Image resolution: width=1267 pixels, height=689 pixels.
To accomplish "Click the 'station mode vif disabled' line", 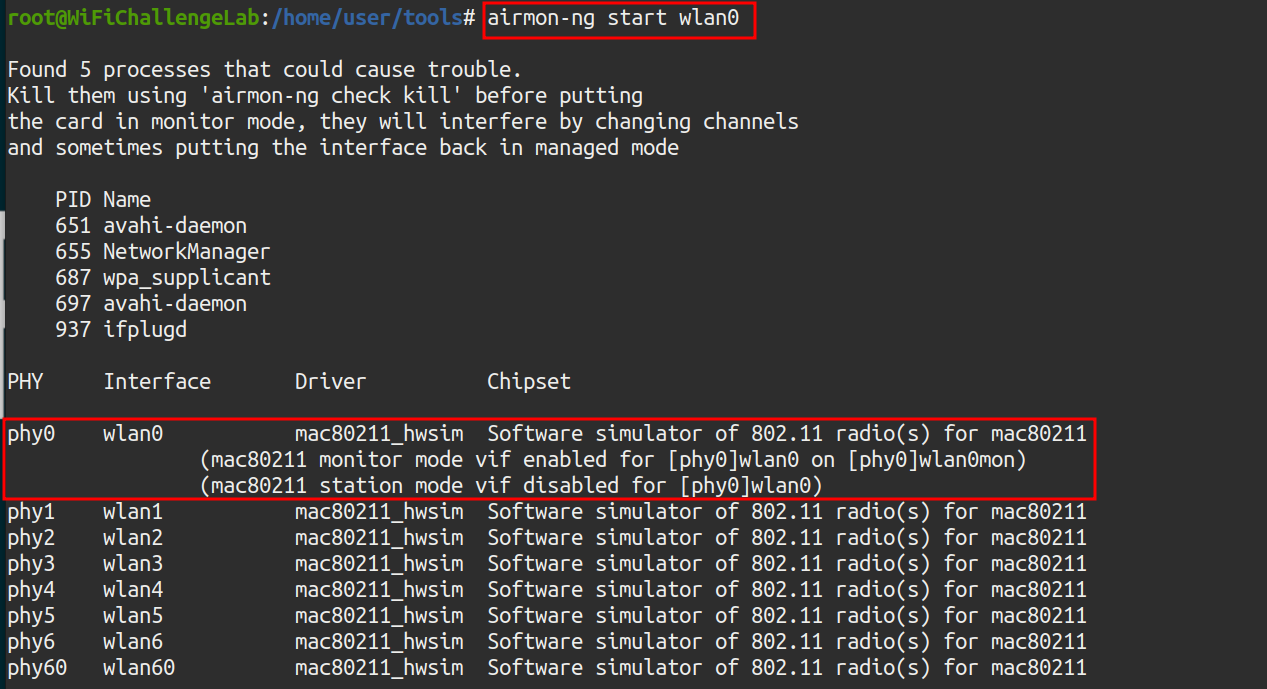I will tap(510, 486).
